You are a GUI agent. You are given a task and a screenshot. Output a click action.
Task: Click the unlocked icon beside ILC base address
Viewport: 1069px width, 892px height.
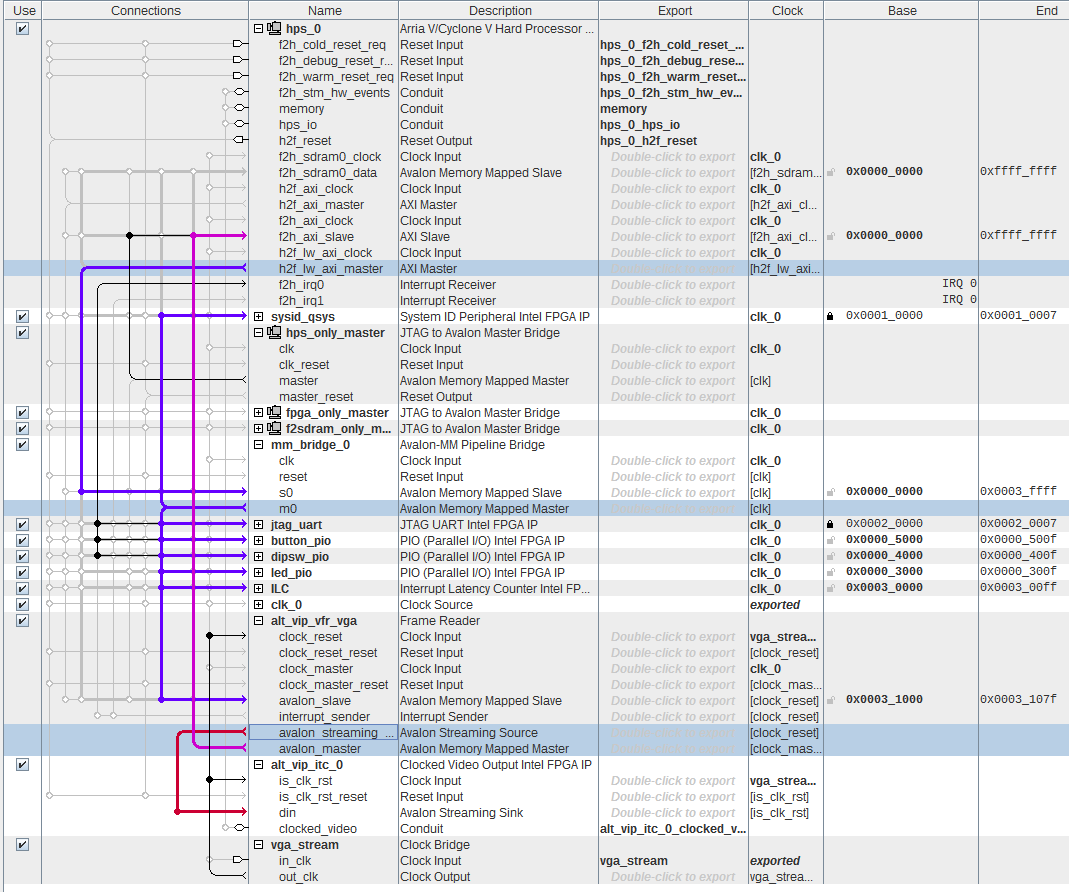(x=830, y=588)
